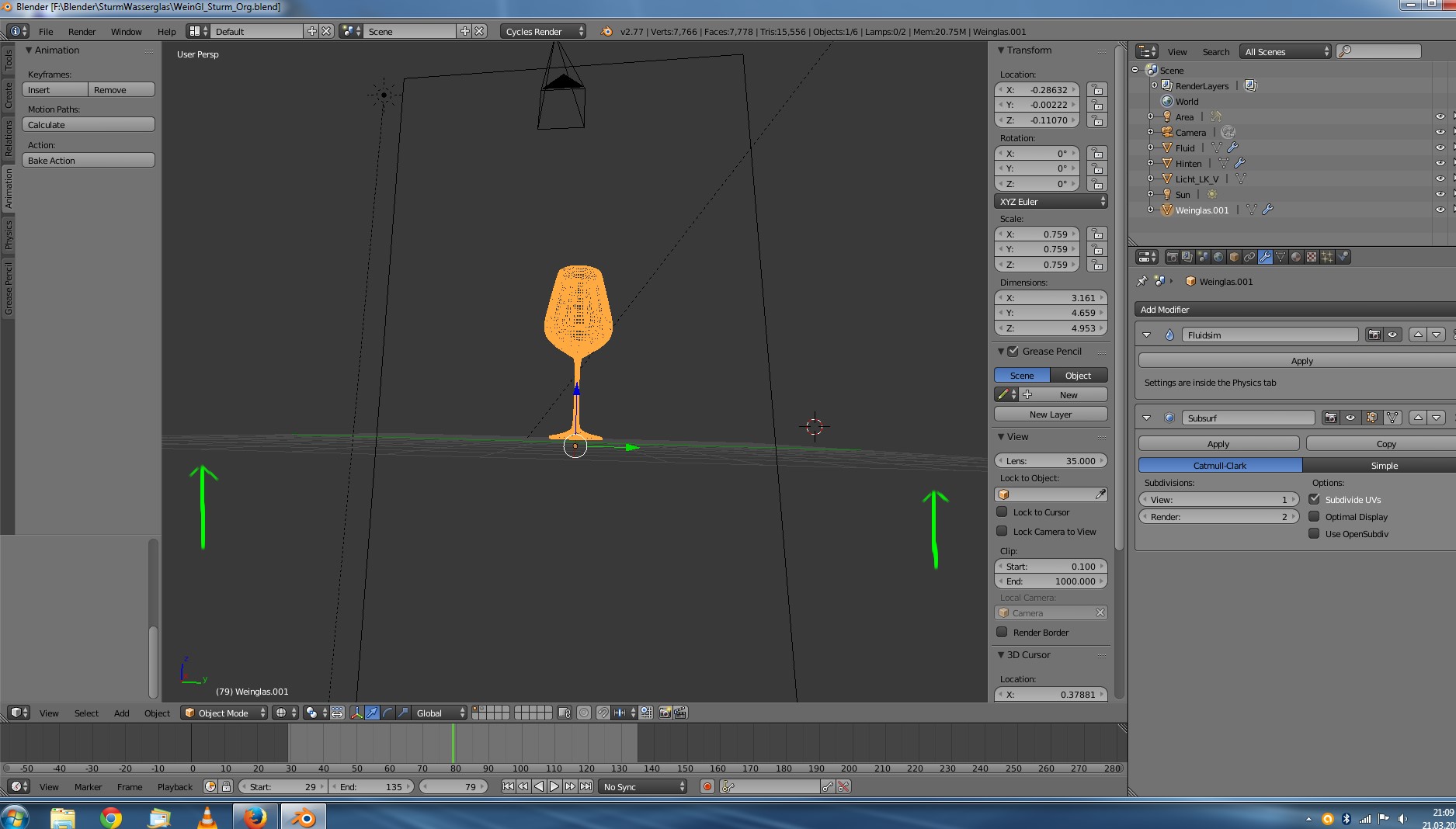Open the World properties tab icon

point(1218,257)
